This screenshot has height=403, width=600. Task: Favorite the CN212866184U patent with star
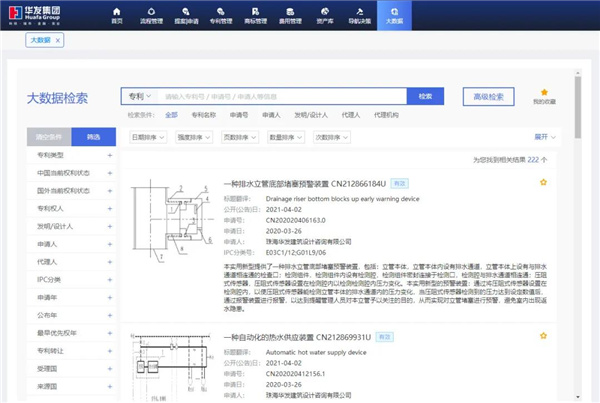coord(543,183)
